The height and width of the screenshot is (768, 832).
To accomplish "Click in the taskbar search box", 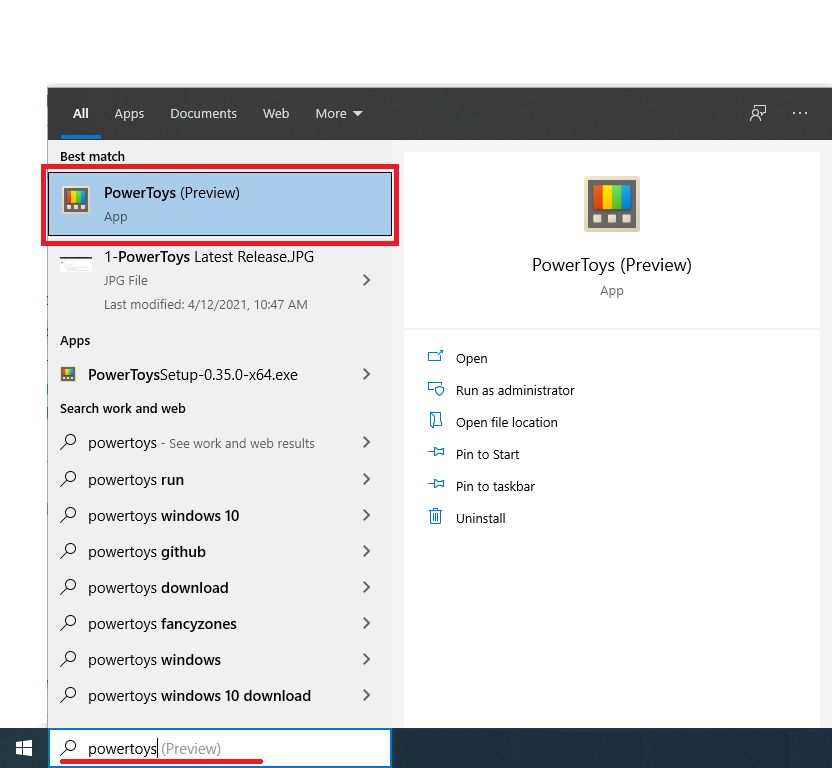I will click(x=220, y=748).
